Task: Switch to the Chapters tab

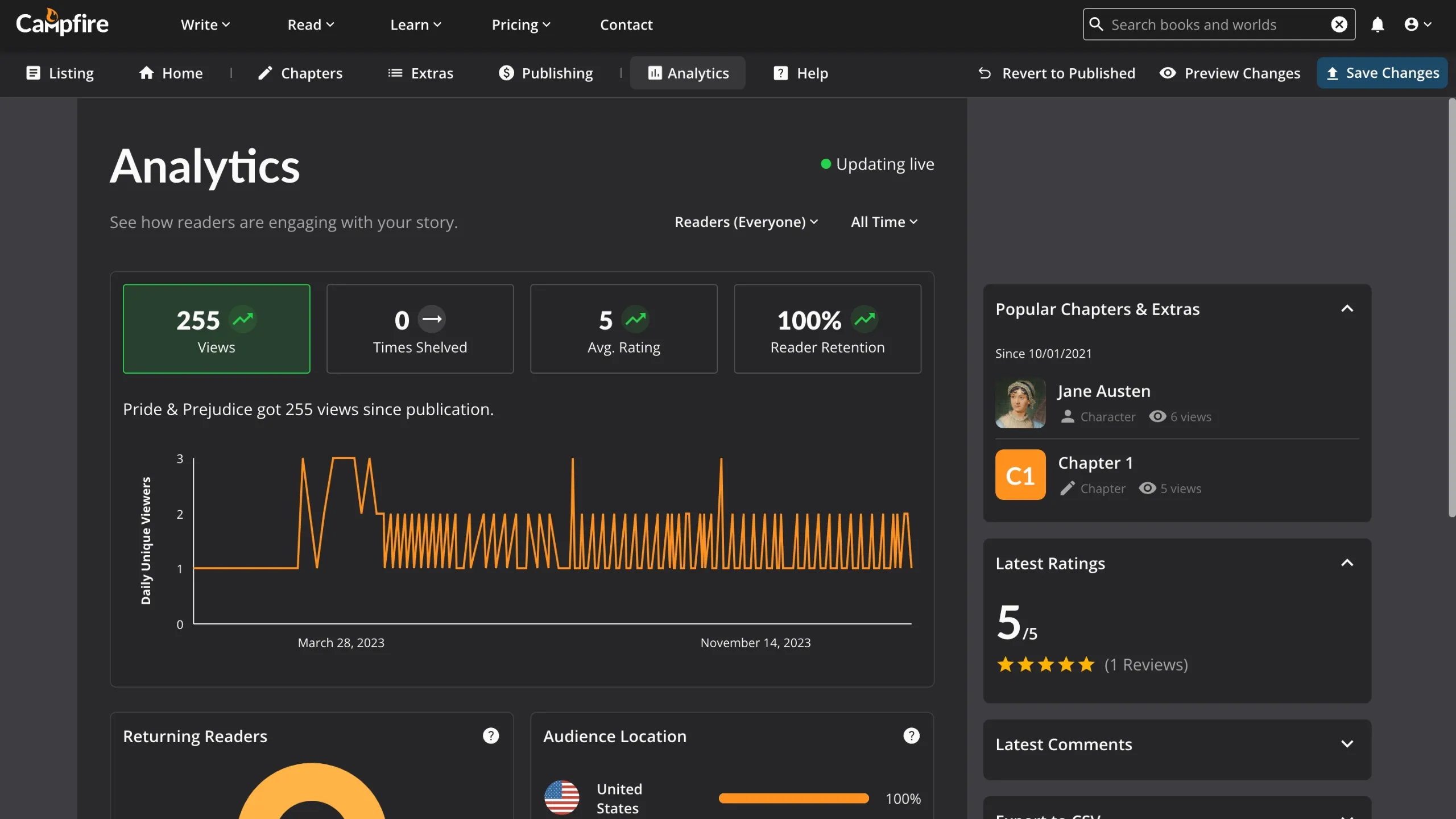Action: click(300, 73)
